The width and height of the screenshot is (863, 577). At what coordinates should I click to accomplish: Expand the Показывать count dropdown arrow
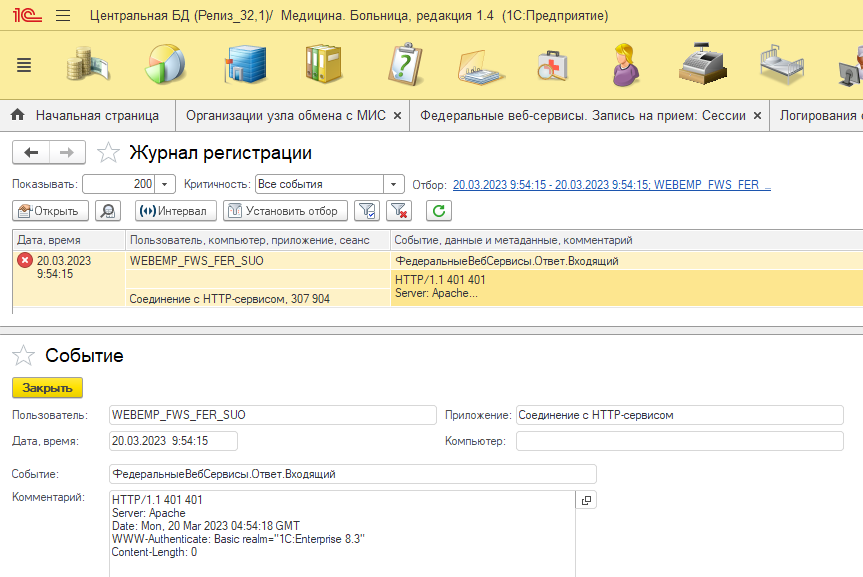166,184
